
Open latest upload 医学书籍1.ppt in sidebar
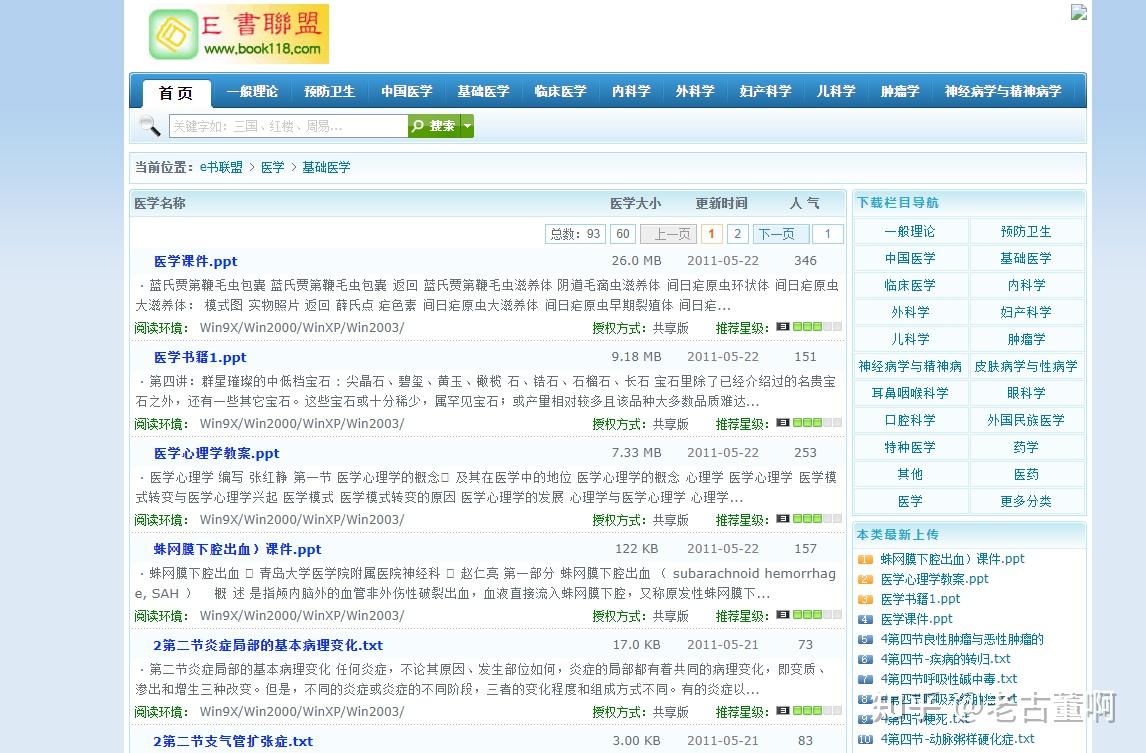(920, 599)
